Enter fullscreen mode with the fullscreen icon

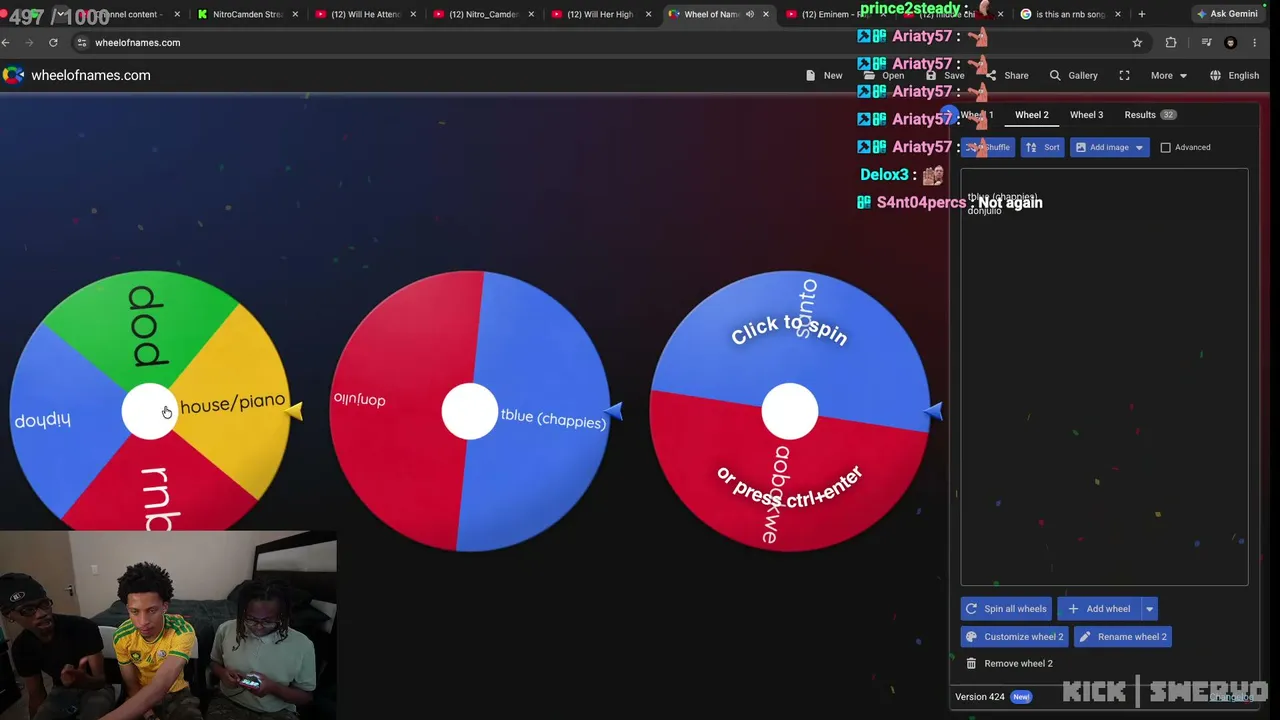1124,76
